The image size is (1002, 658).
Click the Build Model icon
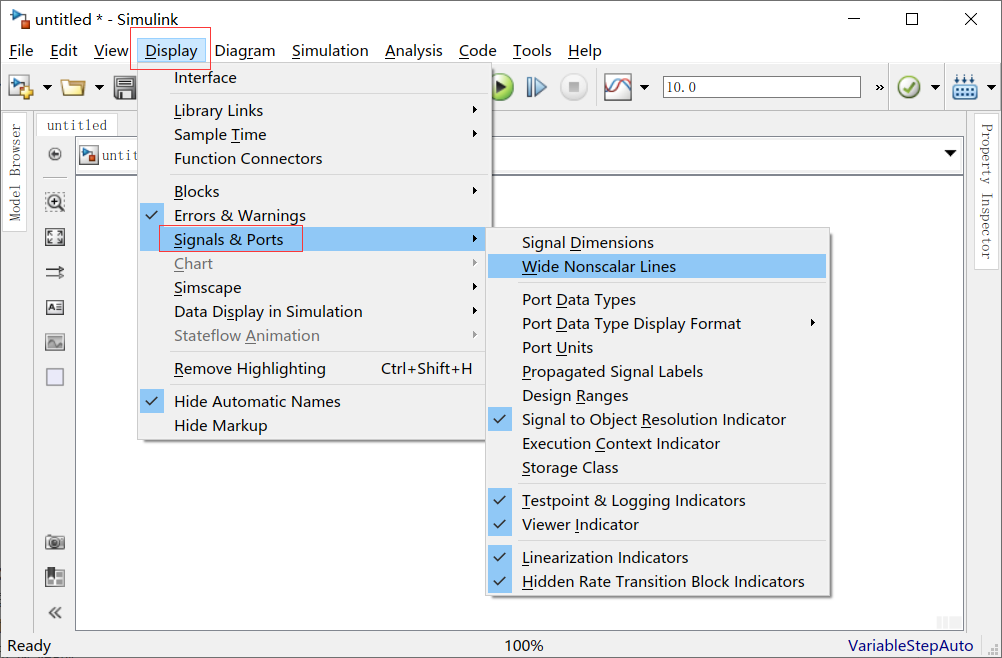pos(965,87)
